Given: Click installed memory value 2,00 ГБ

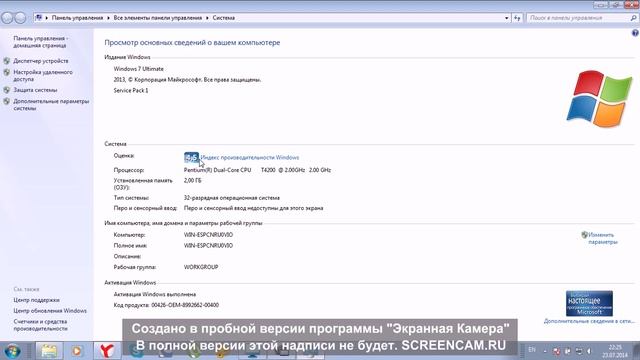Looking at the screenshot, I should (192, 180).
